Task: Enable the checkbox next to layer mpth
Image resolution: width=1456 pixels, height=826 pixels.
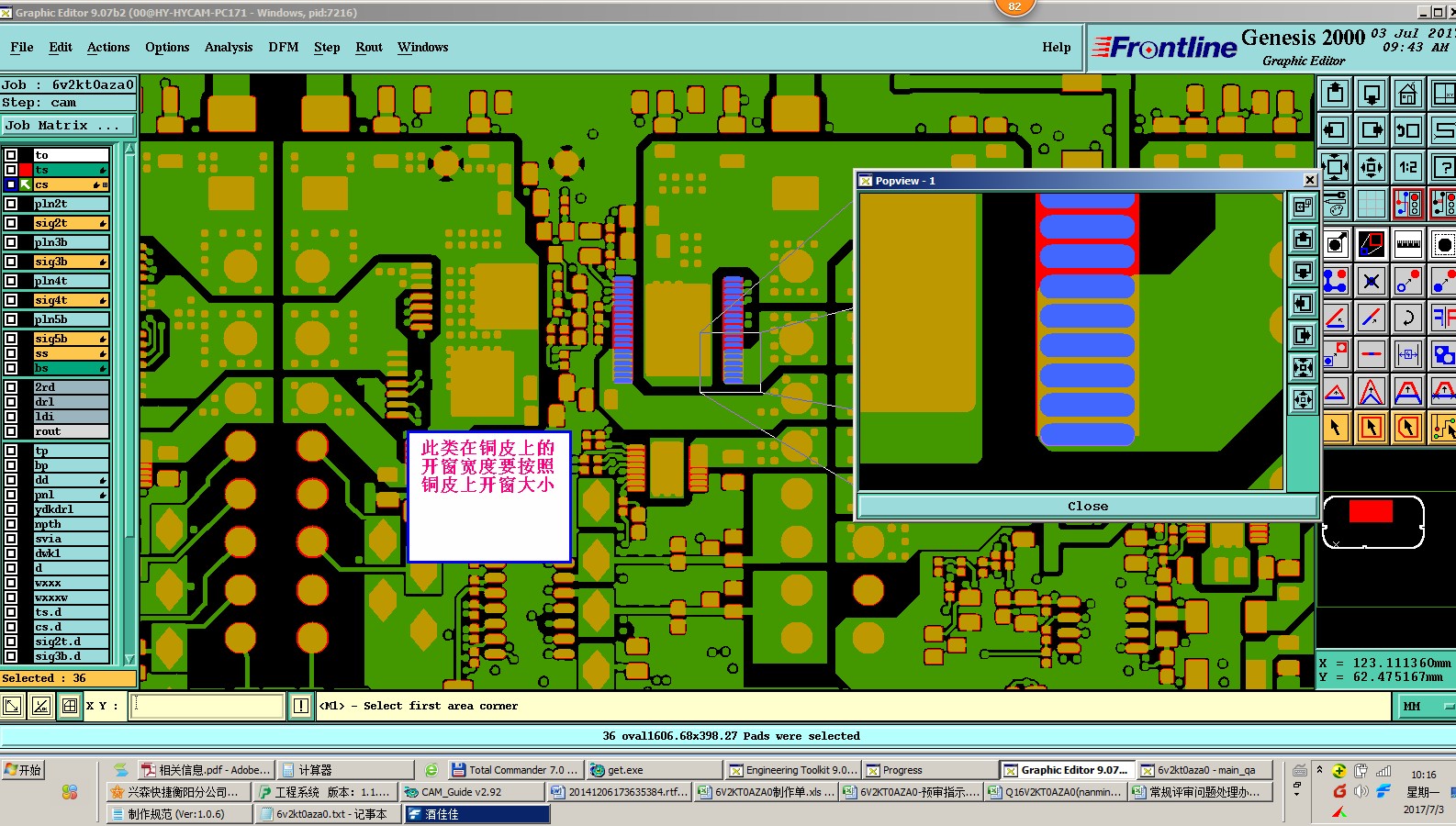Action: point(11,524)
